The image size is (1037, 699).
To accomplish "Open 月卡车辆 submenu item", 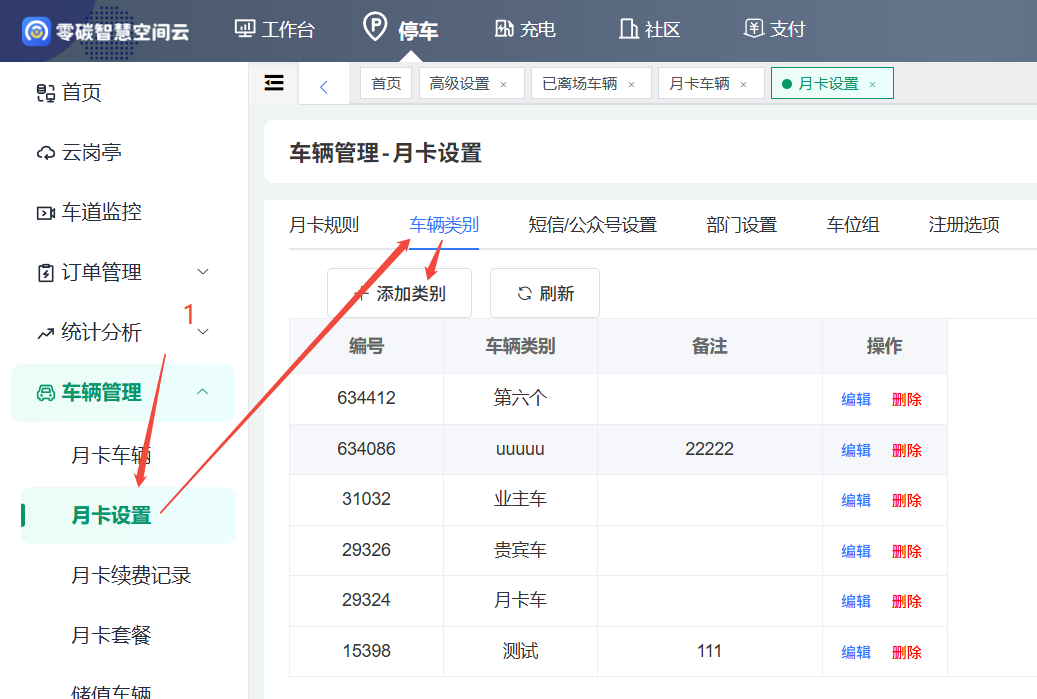I will 111,455.
